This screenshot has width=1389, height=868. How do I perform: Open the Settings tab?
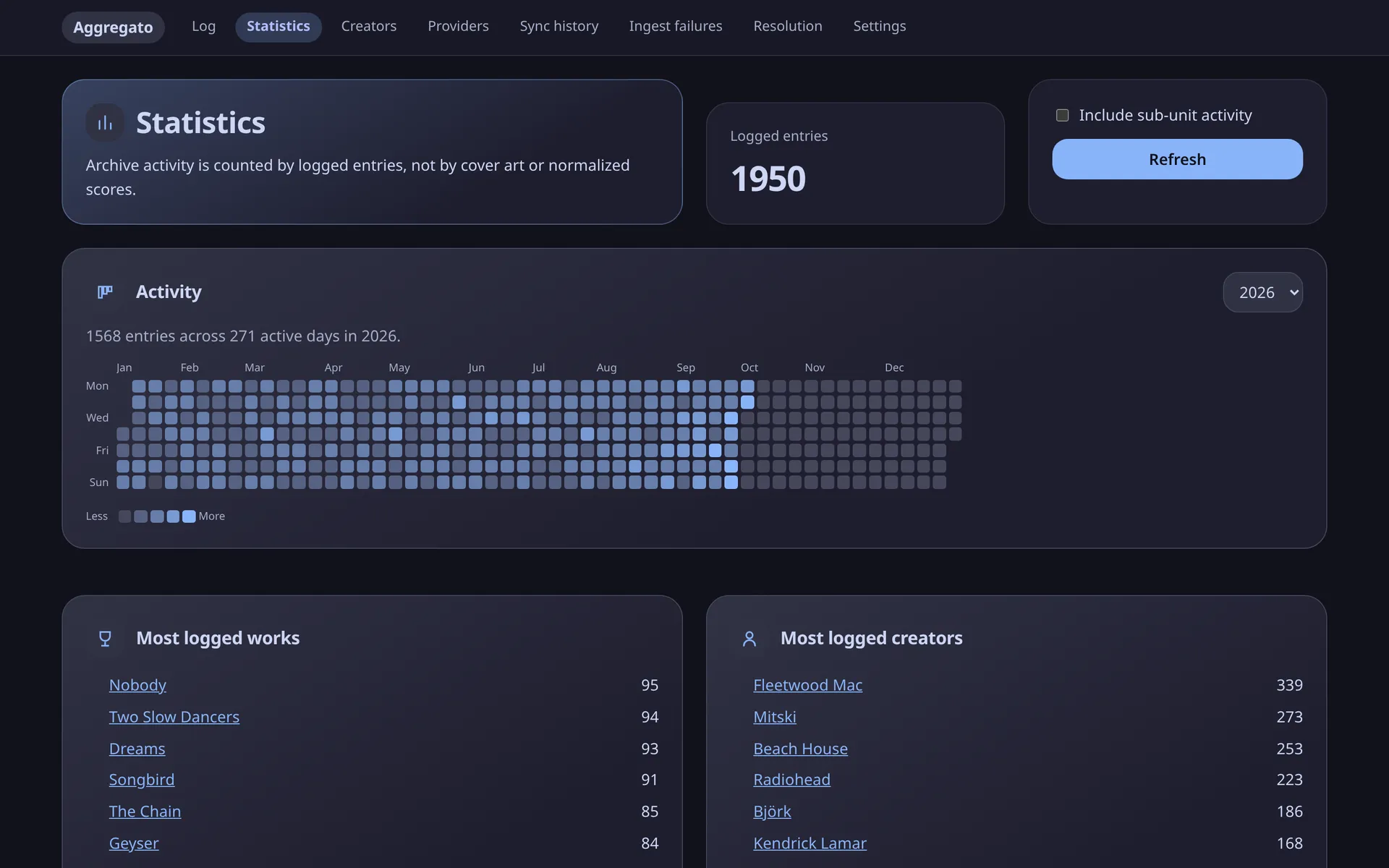click(x=880, y=27)
